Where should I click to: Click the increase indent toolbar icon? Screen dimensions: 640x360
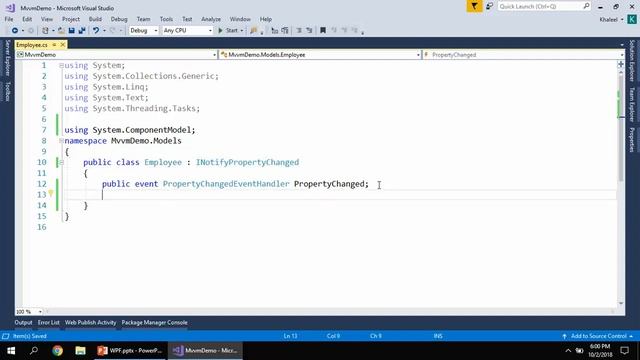coord(309,31)
